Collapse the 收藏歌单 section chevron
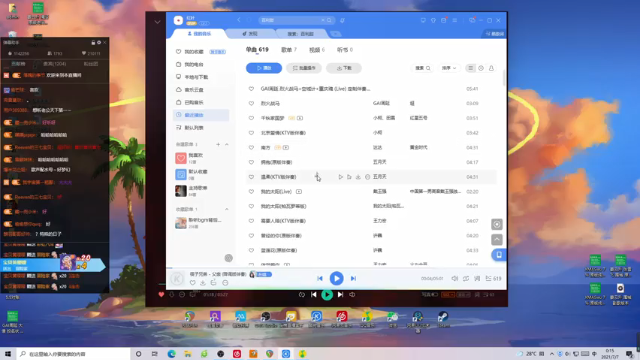640x360 pixels. coord(227,209)
